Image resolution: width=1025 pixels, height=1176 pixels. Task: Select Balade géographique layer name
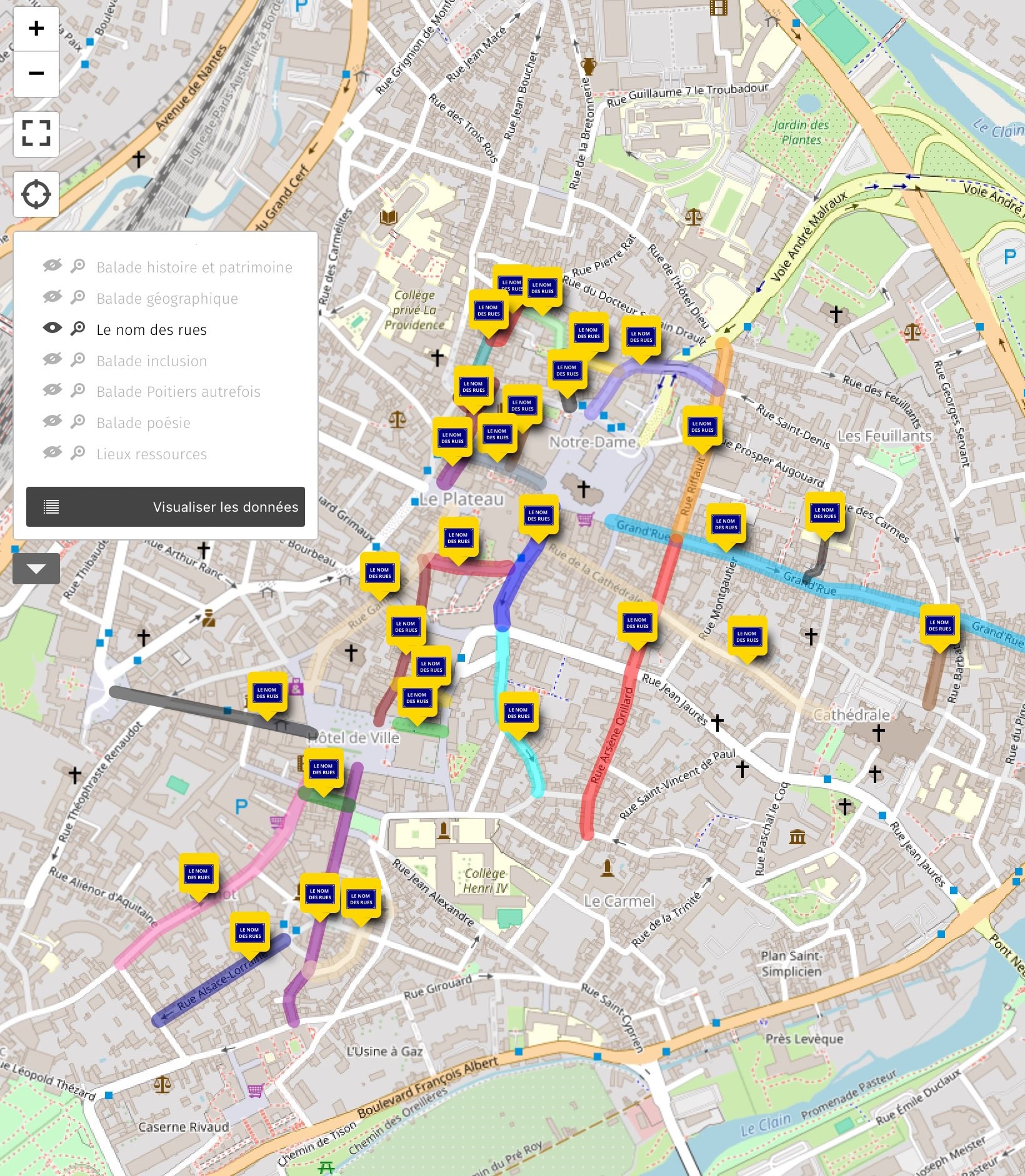[167, 299]
